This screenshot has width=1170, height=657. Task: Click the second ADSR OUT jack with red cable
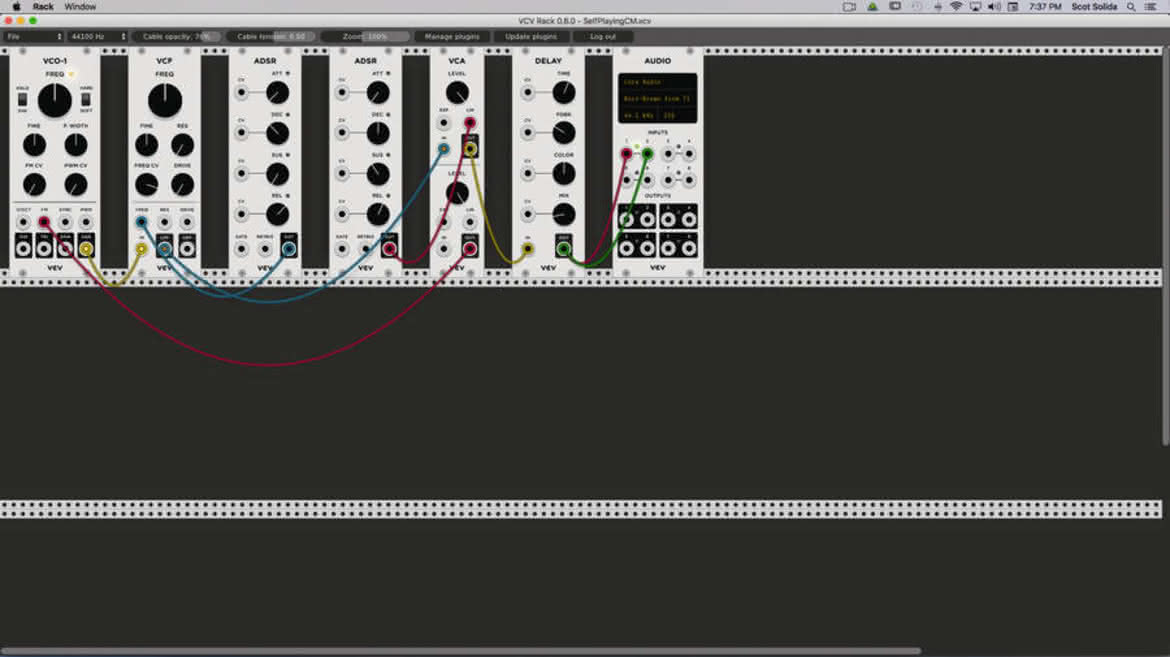click(x=390, y=249)
